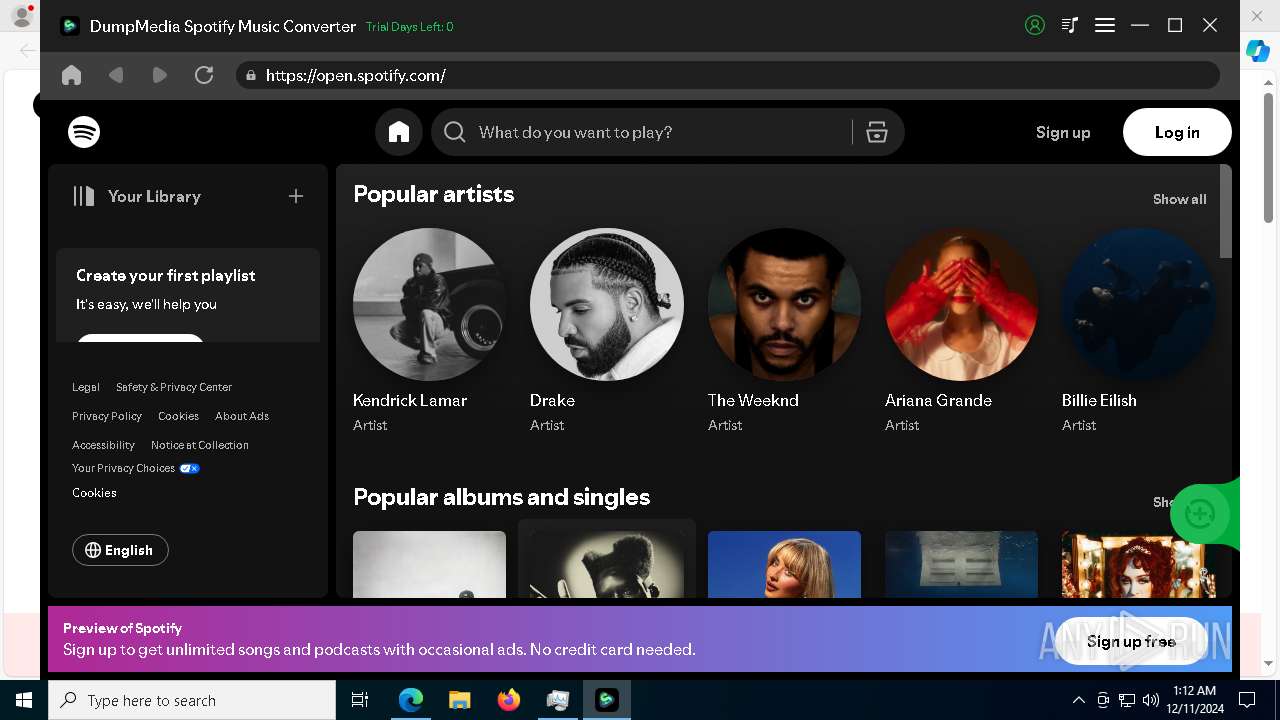Open Safety & Privacy Center link
Screen dimensions: 1280x720
(x=174, y=387)
